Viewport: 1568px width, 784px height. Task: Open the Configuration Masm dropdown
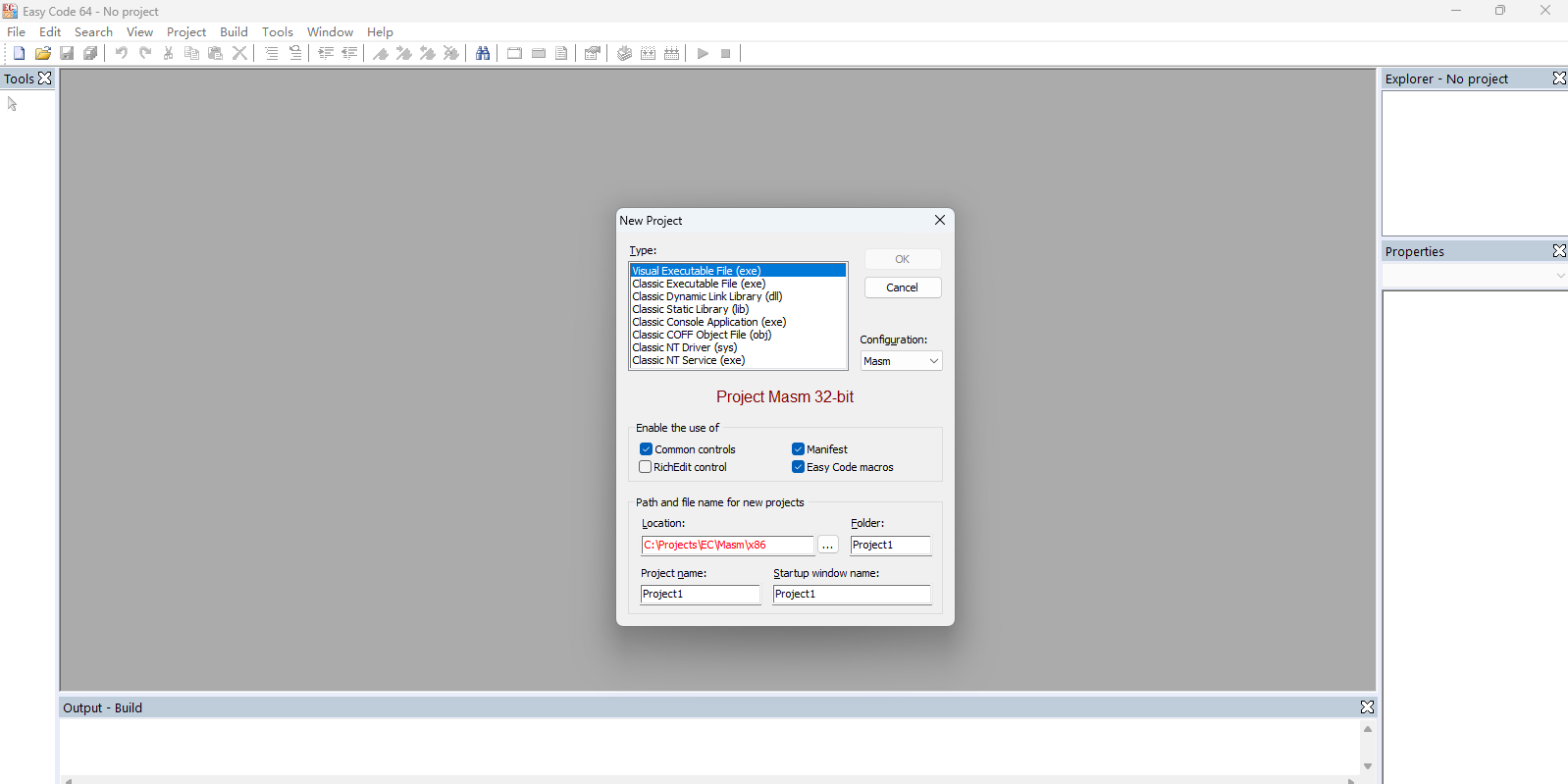click(x=901, y=361)
